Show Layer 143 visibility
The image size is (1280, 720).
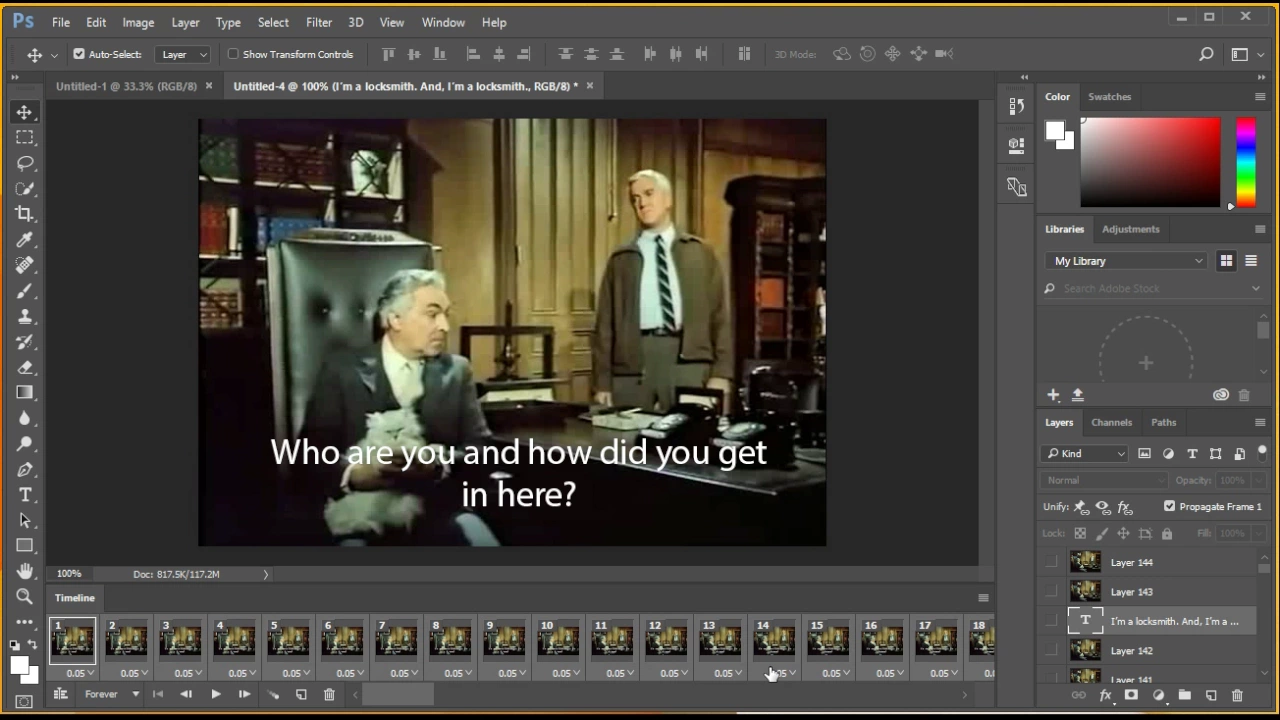(x=1051, y=592)
